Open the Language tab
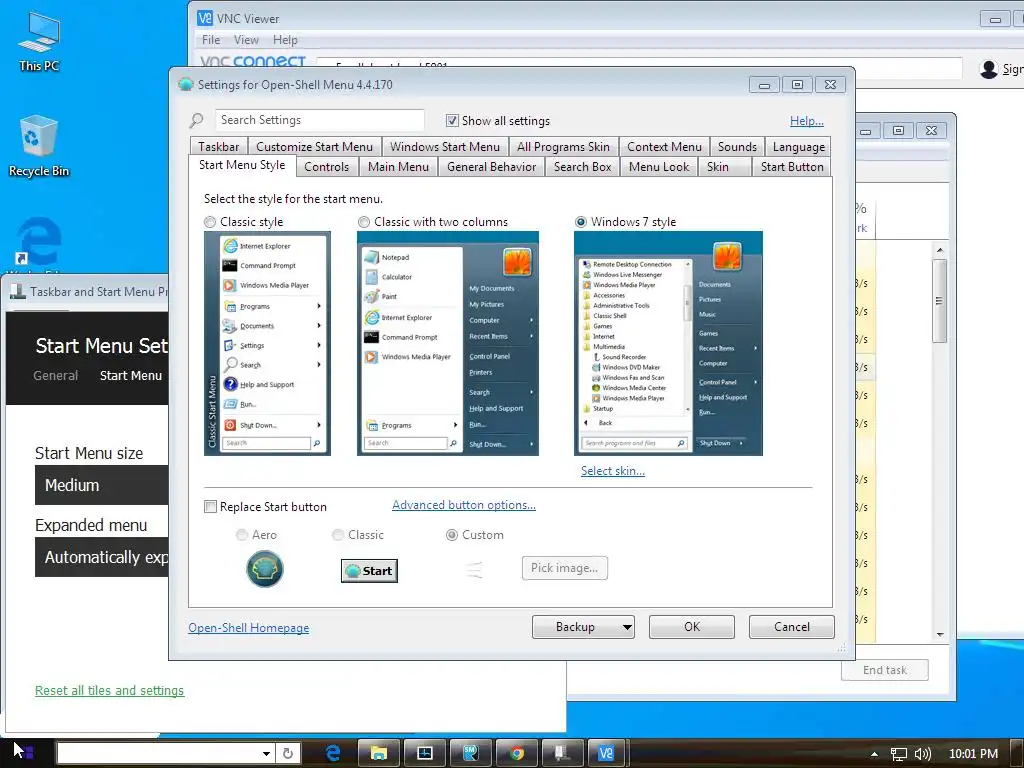This screenshot has width=1024, height=768. [x=799, y=147]
